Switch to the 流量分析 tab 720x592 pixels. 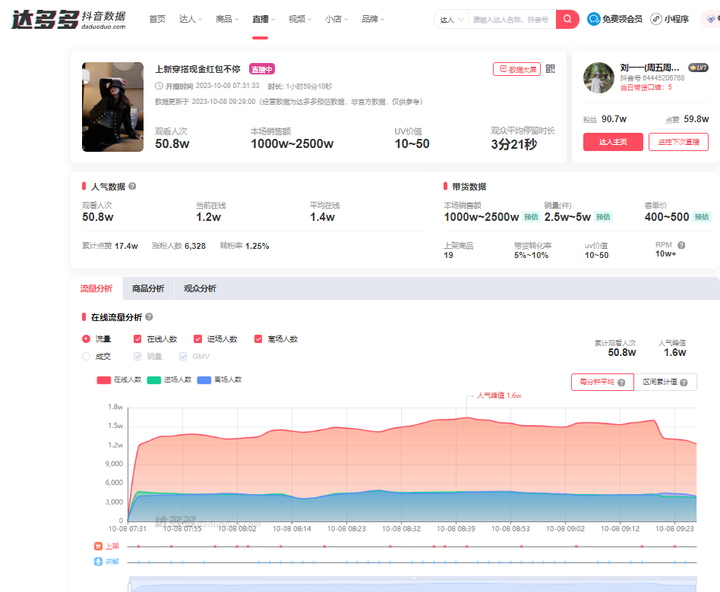(x=96, y=288)
